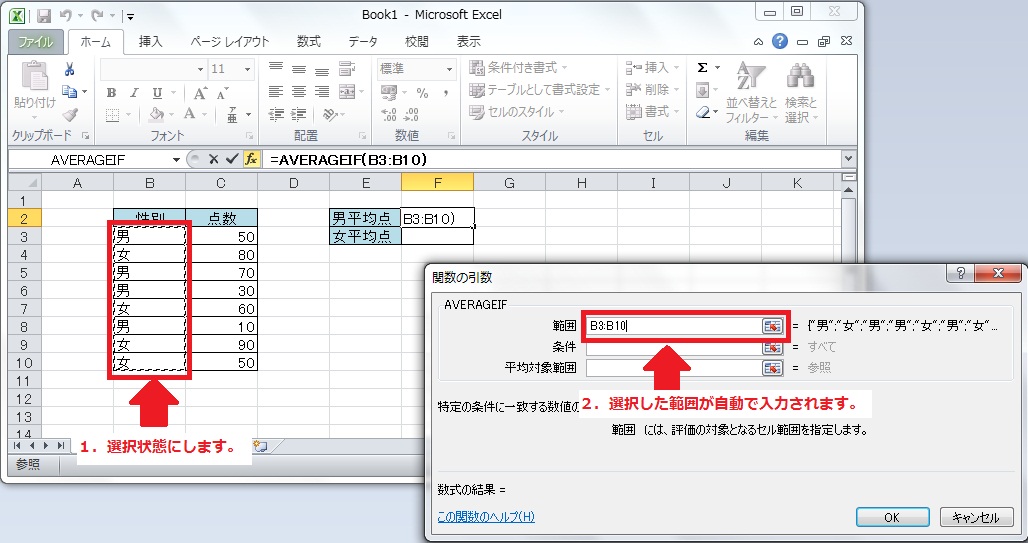The width and height of the screenshot is (1028, 543).
Task: Center text horizontally in cell
Action: click(298, 92)
